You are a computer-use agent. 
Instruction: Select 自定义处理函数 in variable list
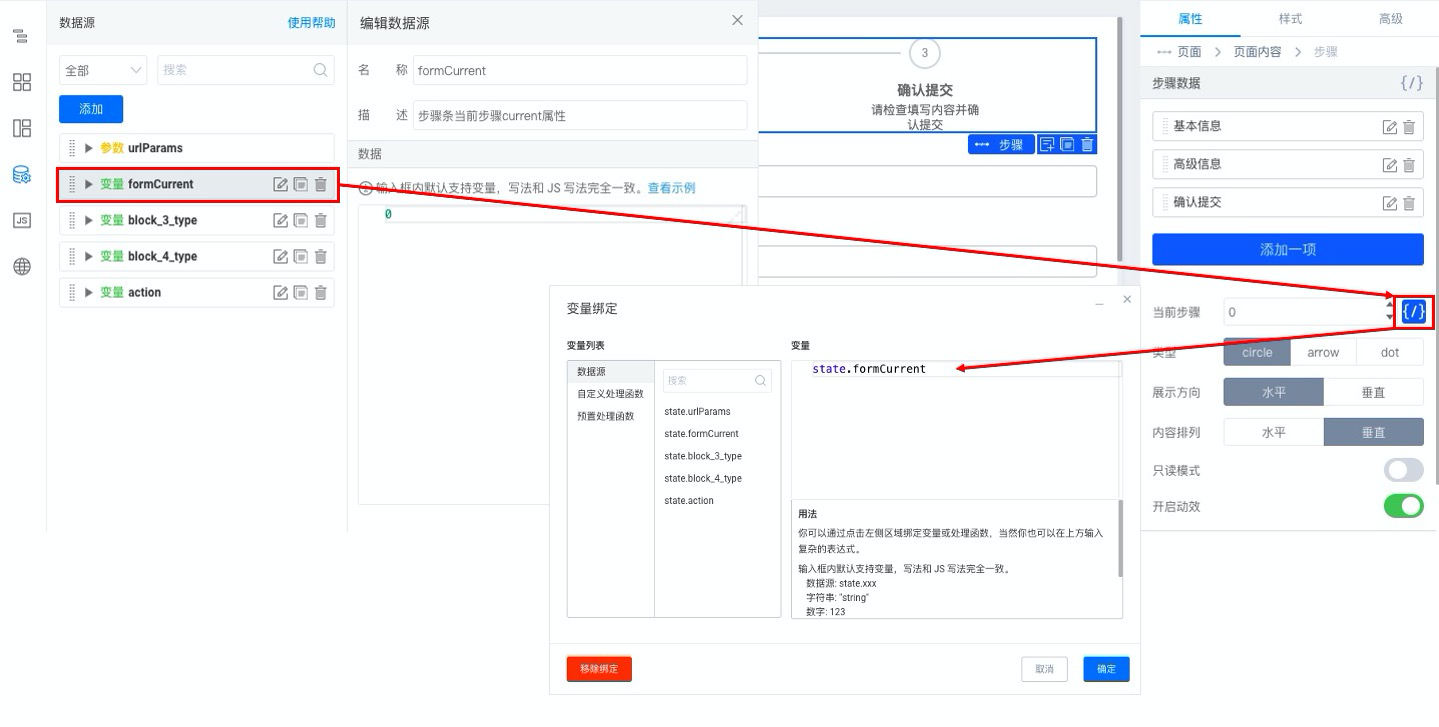610,394
